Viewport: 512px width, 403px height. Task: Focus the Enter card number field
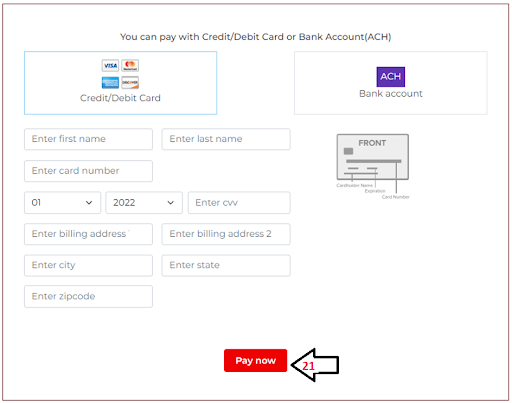click(88, 171)
